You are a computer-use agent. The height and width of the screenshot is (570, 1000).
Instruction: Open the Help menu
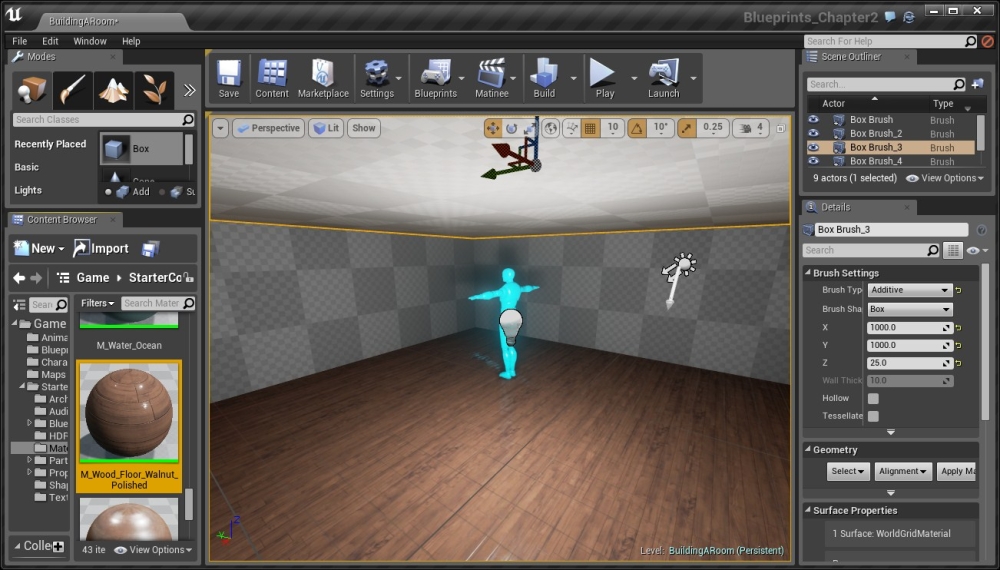coord(131,41)
